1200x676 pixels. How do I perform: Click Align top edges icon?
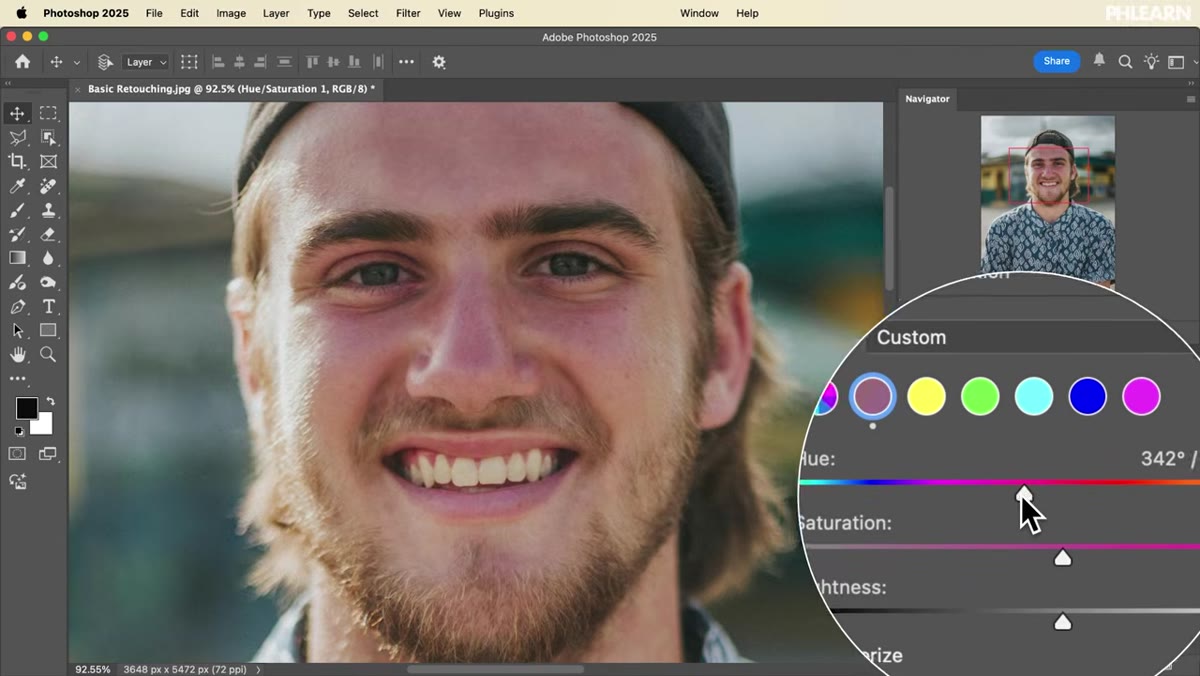click(312, 62)
